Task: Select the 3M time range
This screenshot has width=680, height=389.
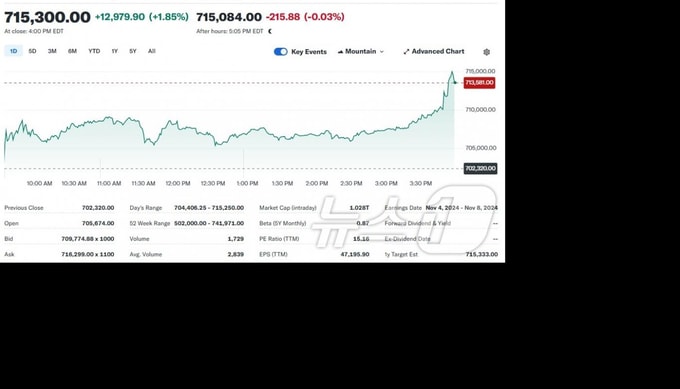Action: point(52,51)
